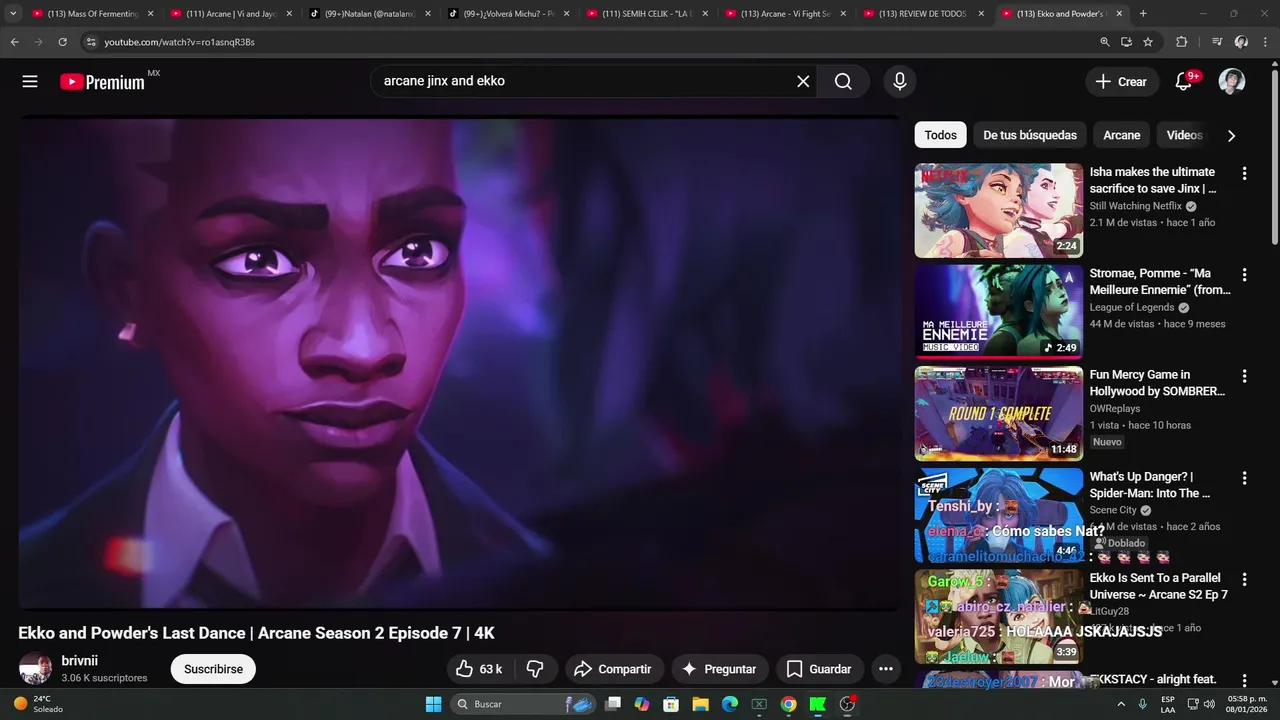The height and width of the screenshot is (720, 1280).
Task: Select De tus búsquedas filter chip
Action: click(1030, 135)
